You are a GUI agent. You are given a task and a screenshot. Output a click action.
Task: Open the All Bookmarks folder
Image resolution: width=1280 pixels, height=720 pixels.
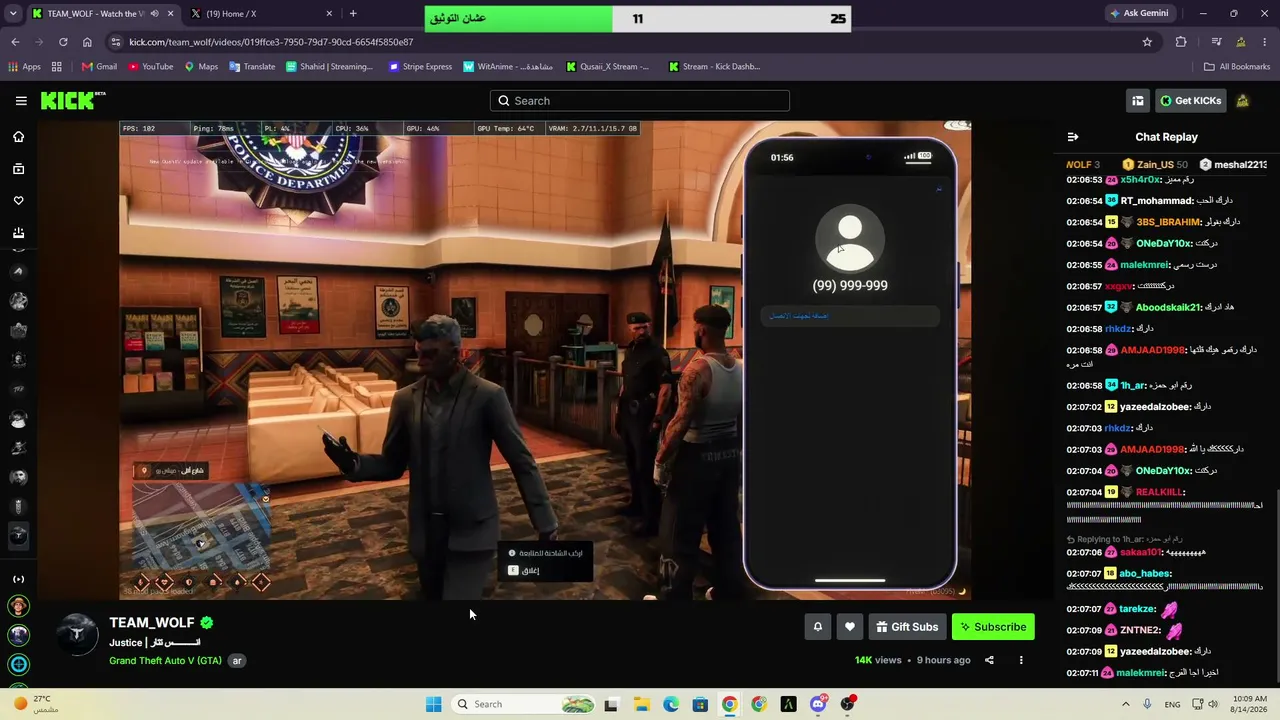click(1237, 67)
